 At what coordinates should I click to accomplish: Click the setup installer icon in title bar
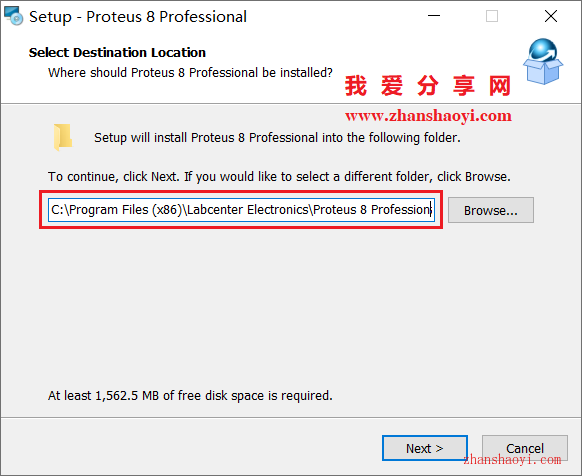pos(13,16)
